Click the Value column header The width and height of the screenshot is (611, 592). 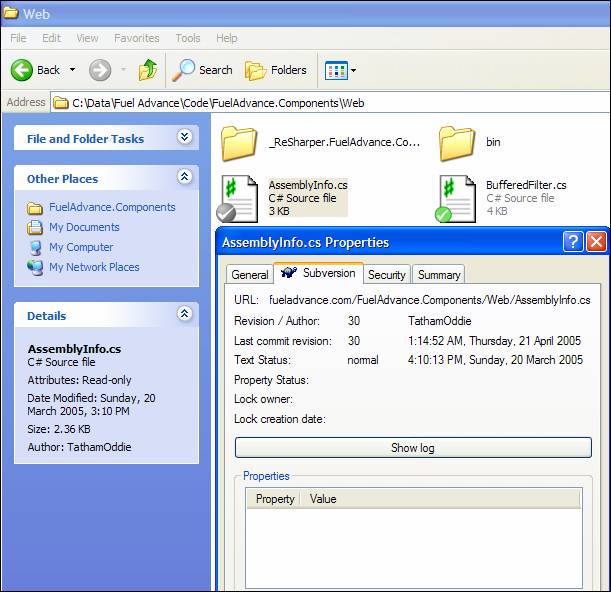440,499
